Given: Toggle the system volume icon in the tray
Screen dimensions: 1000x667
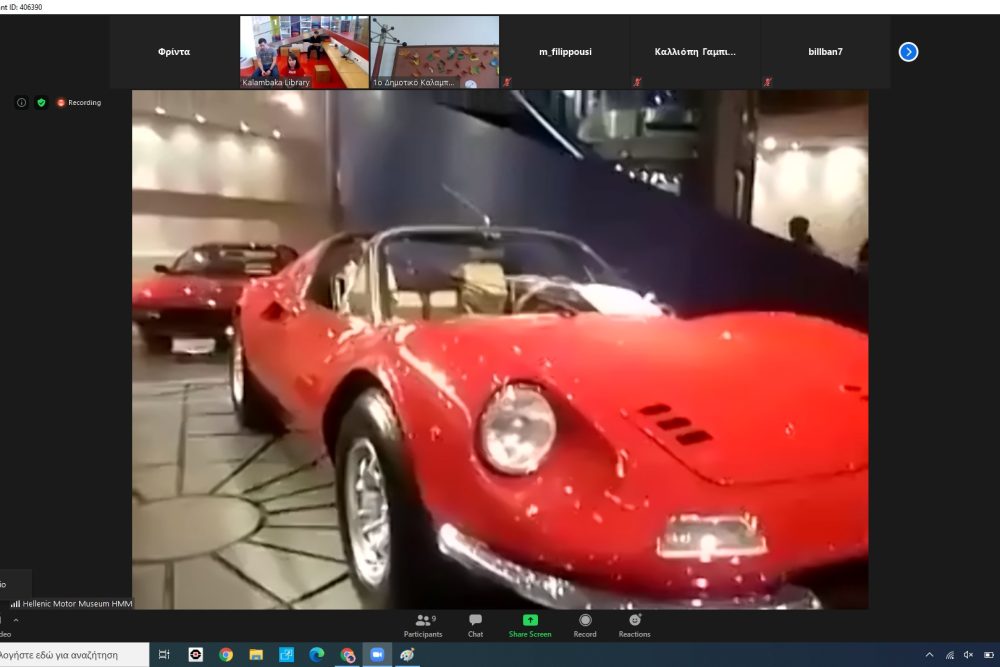Looking at the screenshot, I should pyautogui.click(x=968, y=655).
